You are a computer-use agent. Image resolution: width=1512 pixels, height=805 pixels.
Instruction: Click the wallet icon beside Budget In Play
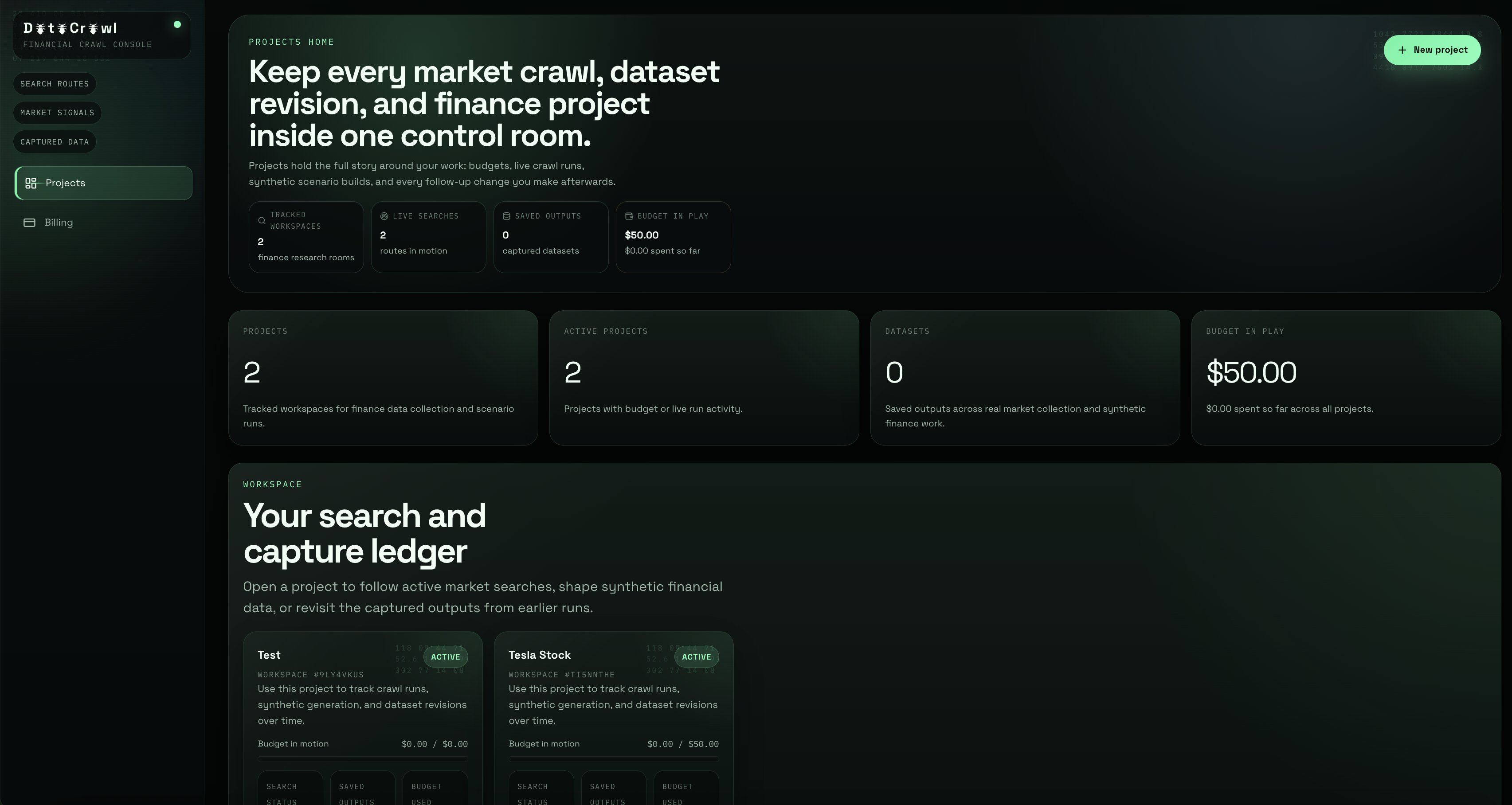pyautogui.click(x=629, y=216)
